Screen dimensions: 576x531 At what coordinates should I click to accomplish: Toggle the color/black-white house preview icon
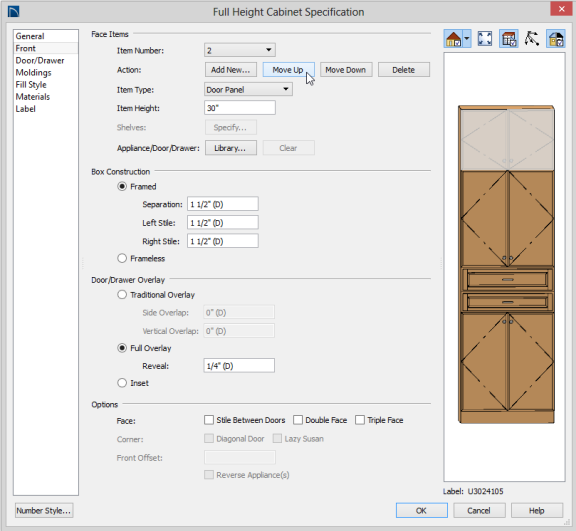click(x=555, y=39)
